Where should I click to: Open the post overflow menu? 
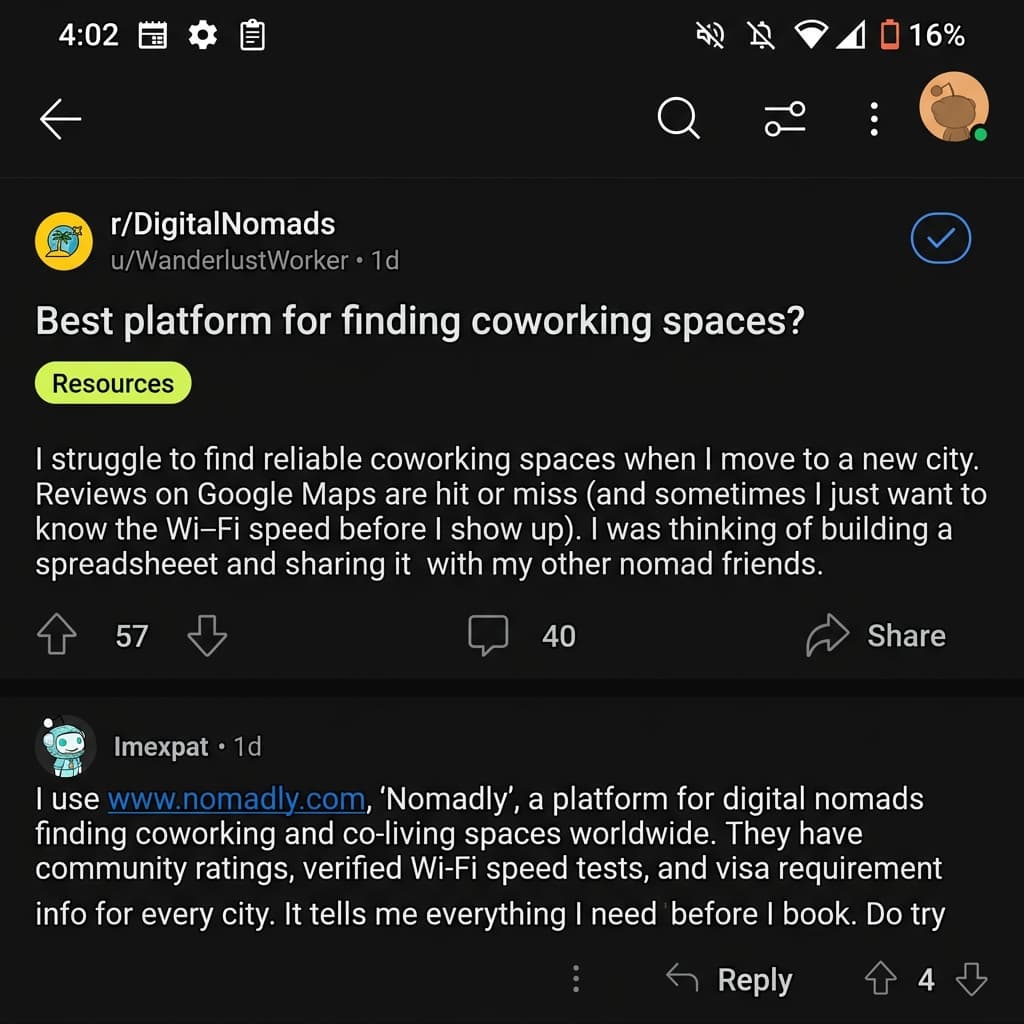pos(873,118)
